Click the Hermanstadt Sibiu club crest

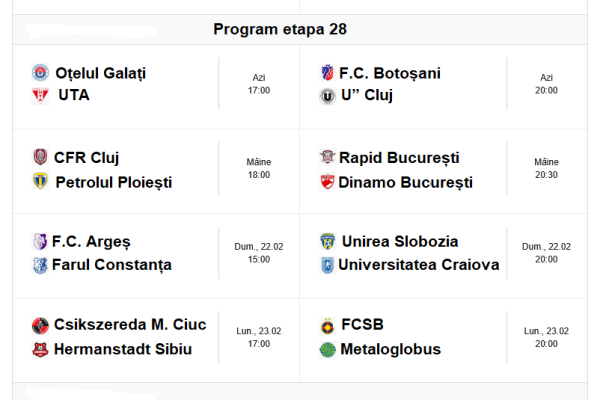coord(40,349)
